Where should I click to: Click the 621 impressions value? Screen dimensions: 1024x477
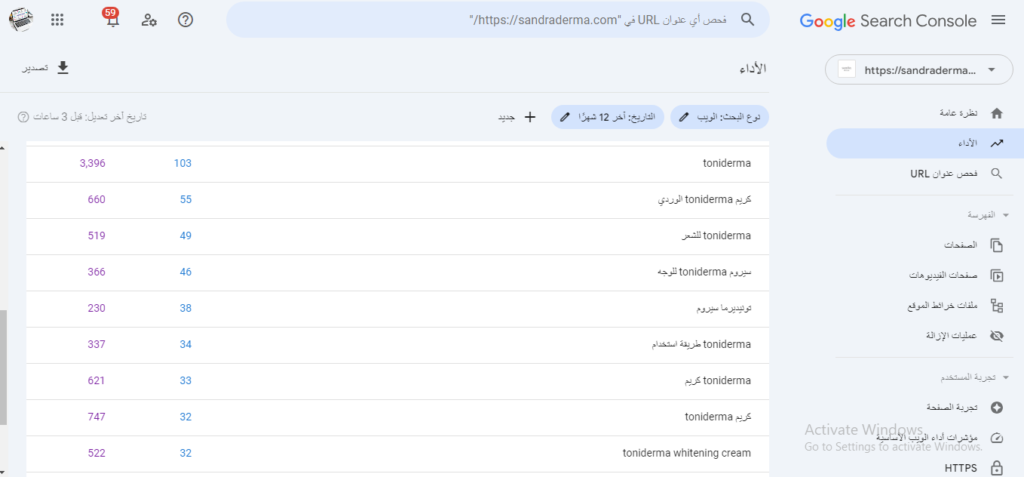(x=97, y=381)
